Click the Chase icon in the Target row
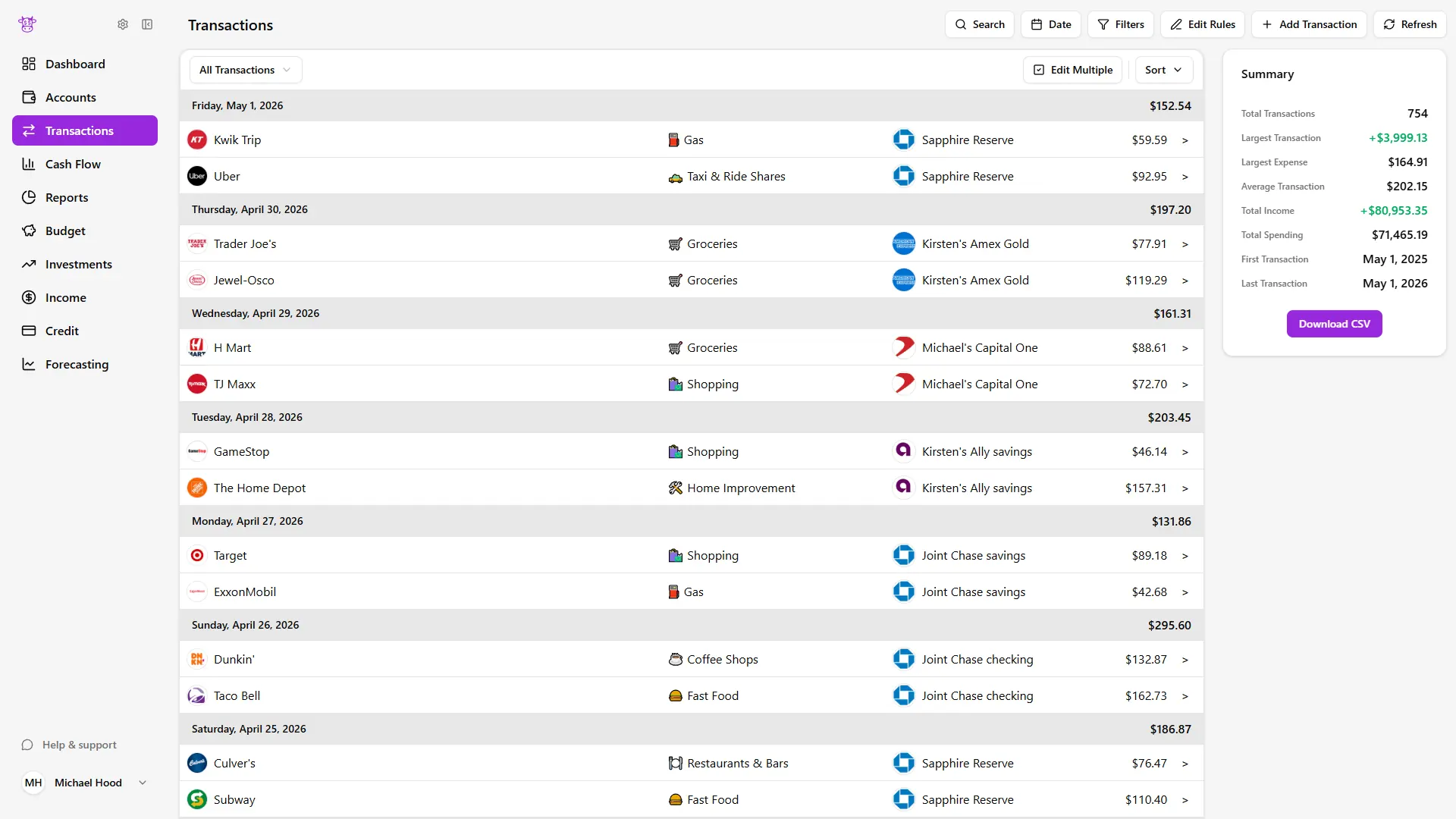 [x=903, y=555]
